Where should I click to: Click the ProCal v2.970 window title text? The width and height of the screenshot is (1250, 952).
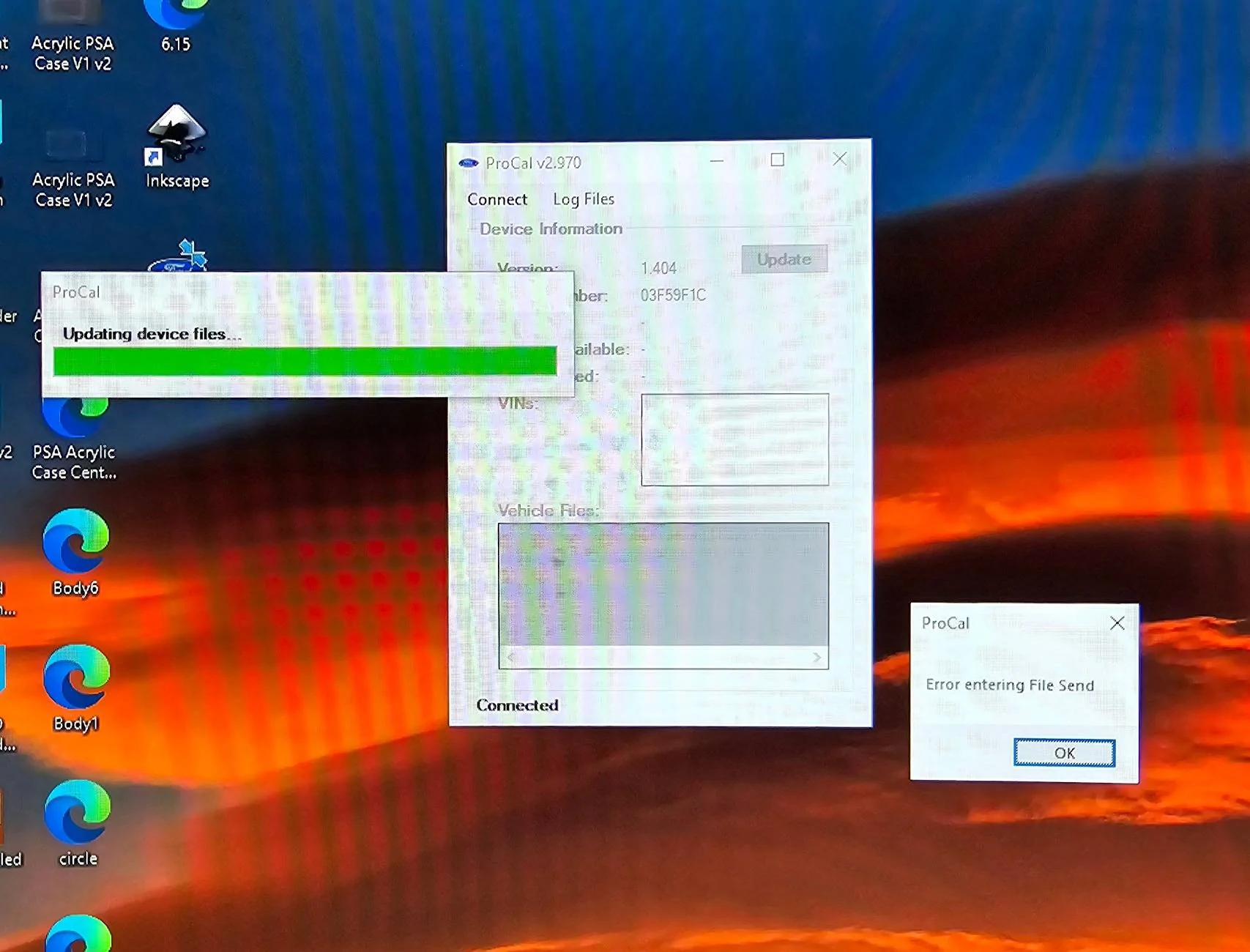click(533, 163)
